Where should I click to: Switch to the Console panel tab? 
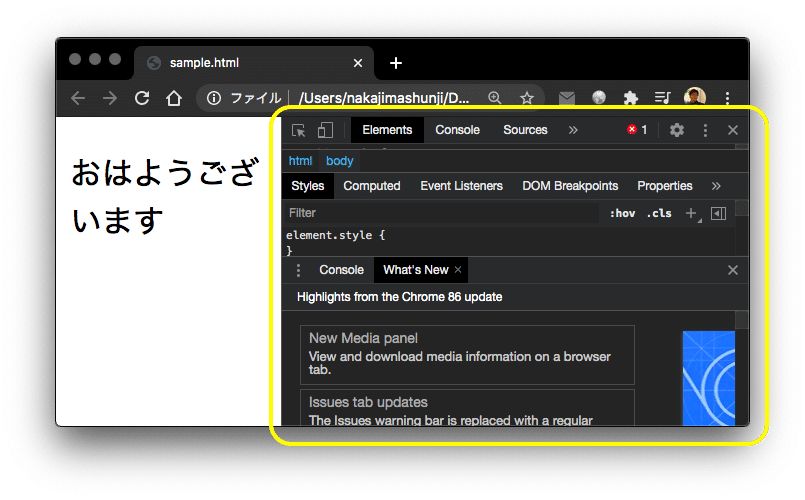[x=457, y=130]
